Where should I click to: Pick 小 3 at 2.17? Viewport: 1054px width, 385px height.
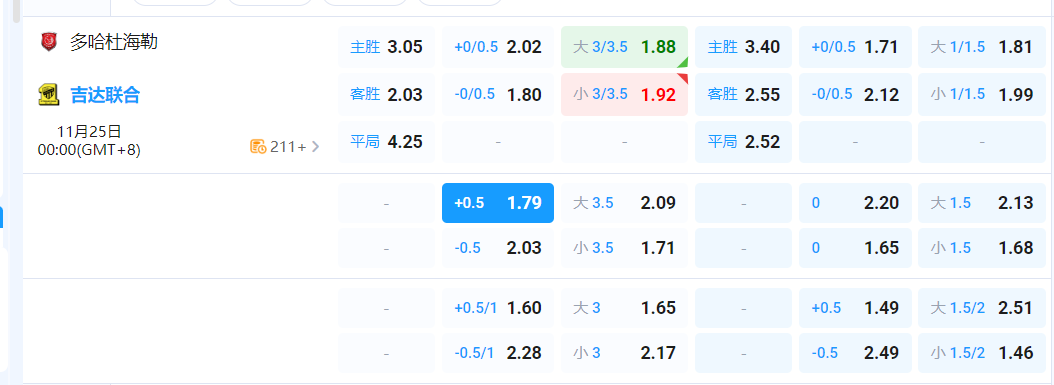click(x=624, y=353)
